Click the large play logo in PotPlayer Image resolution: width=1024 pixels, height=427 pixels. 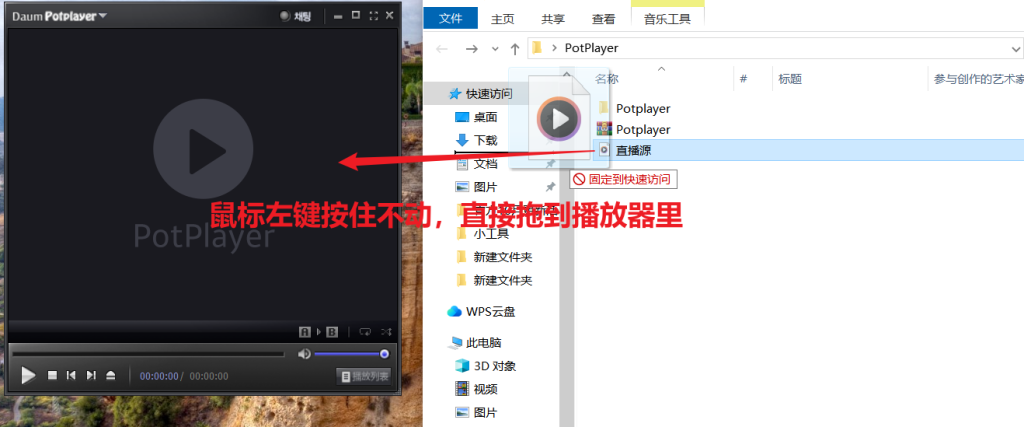click(x=203, y=150)
